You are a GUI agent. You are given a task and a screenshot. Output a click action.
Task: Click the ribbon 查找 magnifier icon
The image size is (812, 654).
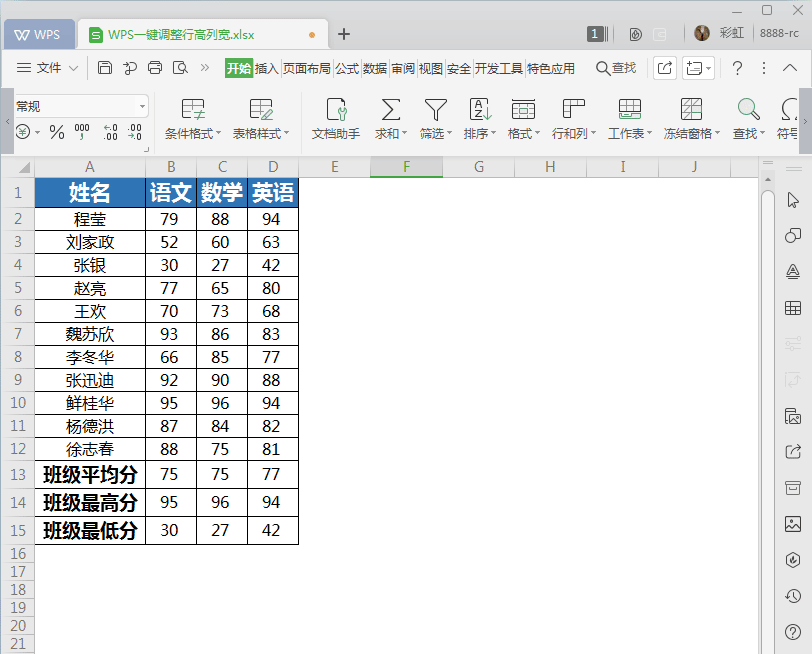[x=748, y=110]
